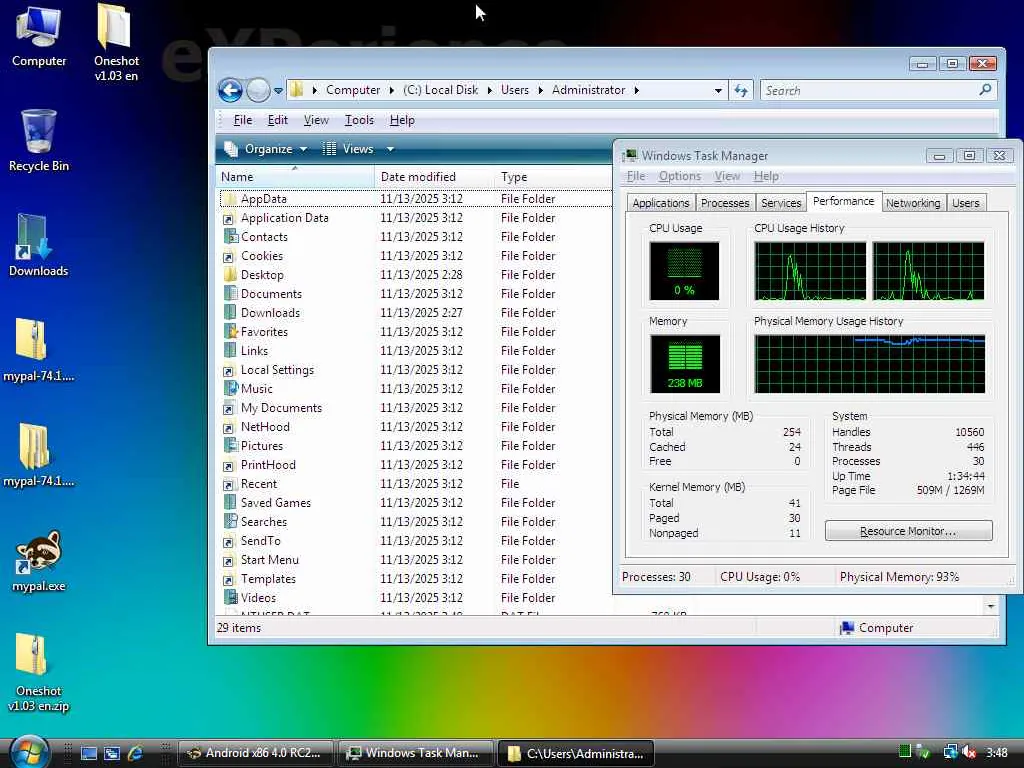This screenshot has width=1024, height=768.
Task: Click the Explorer Forward arrow button
Action: click(258, 90)
